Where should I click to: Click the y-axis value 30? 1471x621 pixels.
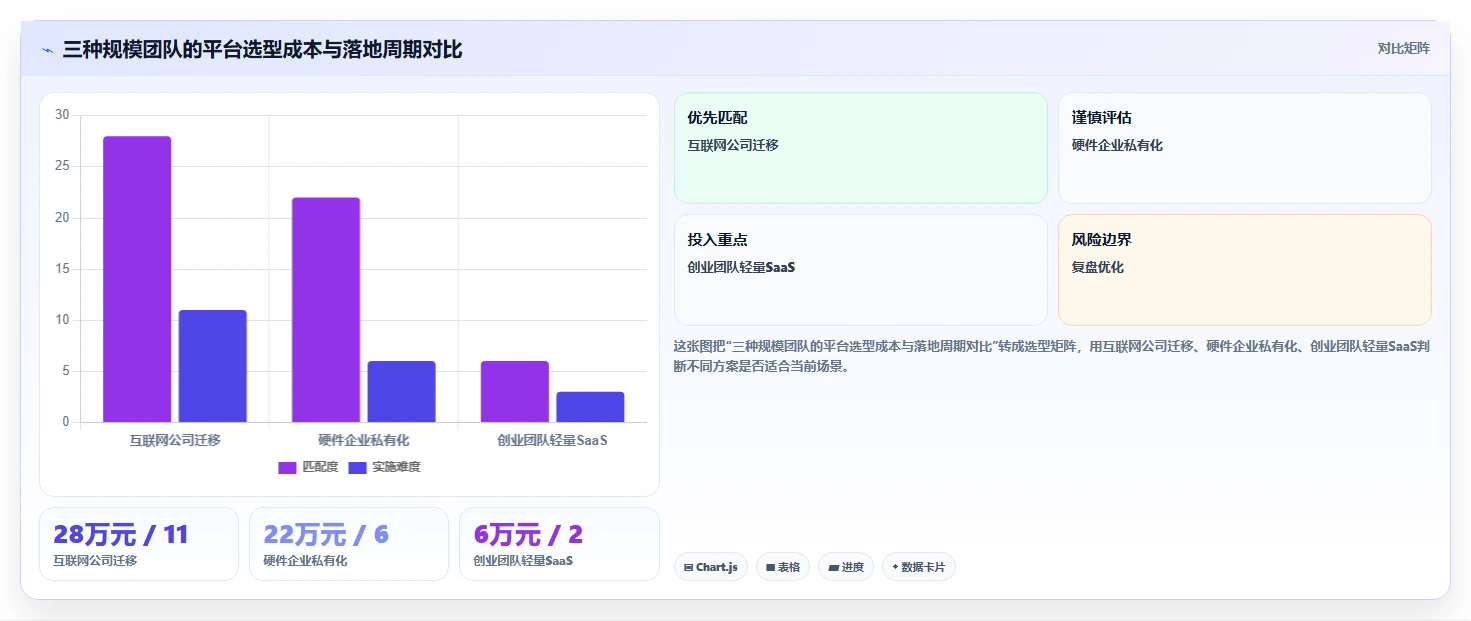[x=62, y=115]
